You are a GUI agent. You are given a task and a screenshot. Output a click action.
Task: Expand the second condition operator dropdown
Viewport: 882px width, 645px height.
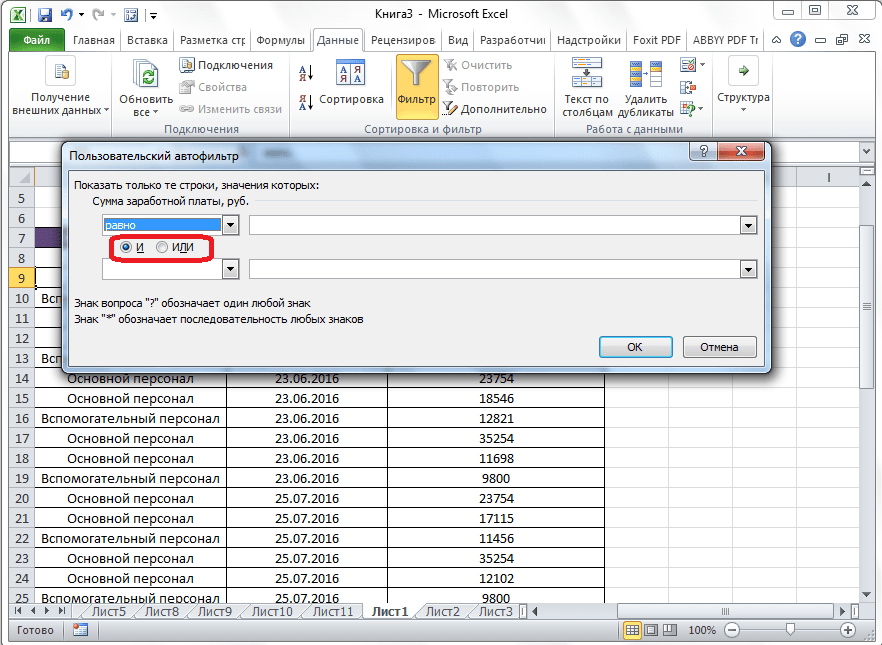coord(231,269)
